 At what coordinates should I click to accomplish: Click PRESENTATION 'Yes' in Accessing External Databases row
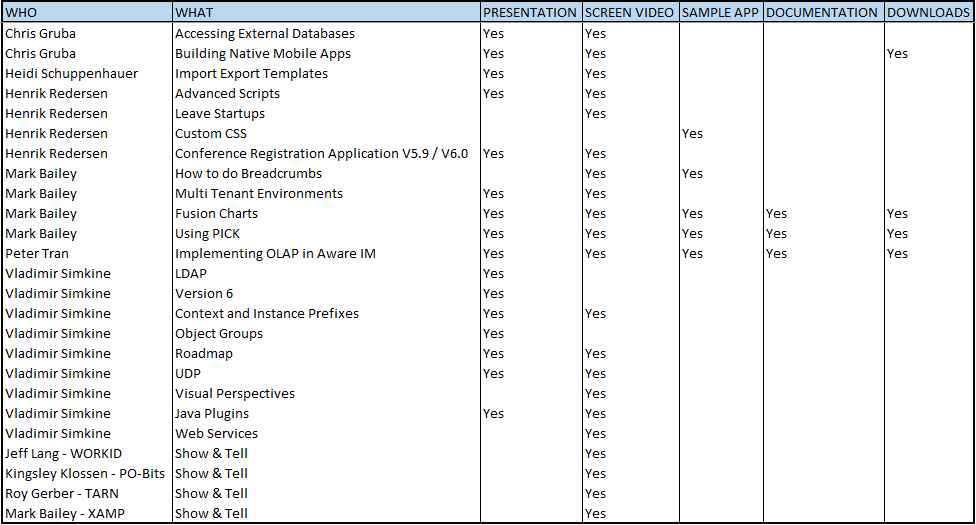[494, 34]
